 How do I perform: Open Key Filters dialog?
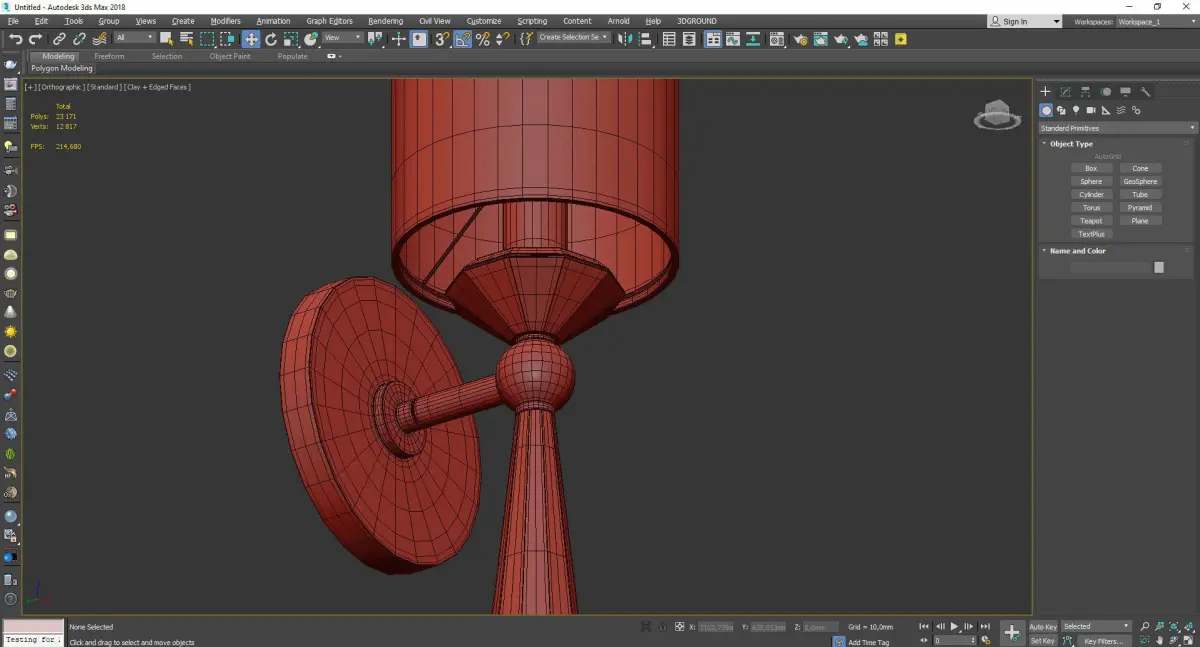(1103, 641)
